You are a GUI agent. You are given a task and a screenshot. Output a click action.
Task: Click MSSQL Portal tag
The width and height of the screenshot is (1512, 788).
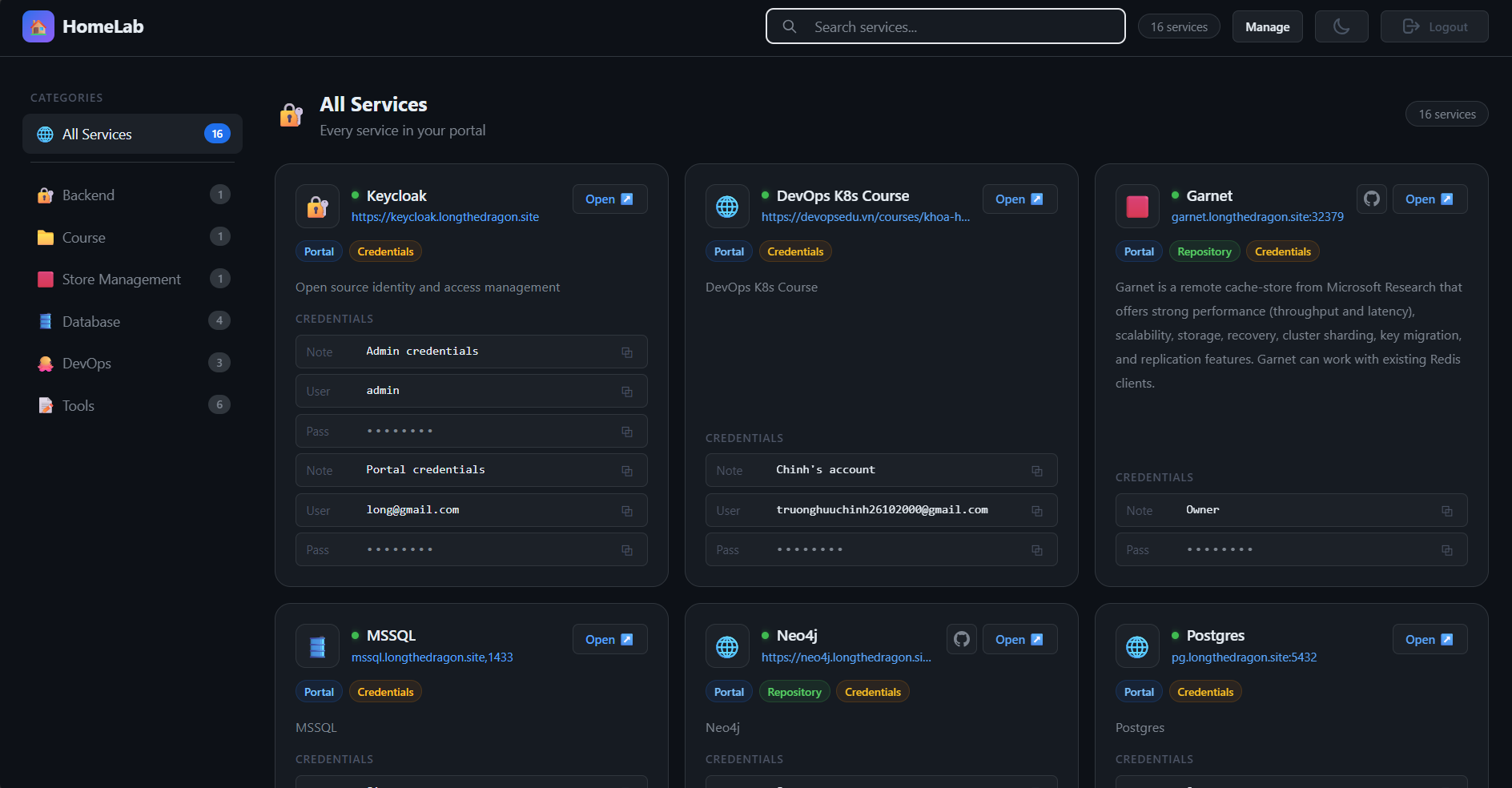pos(319,692)
